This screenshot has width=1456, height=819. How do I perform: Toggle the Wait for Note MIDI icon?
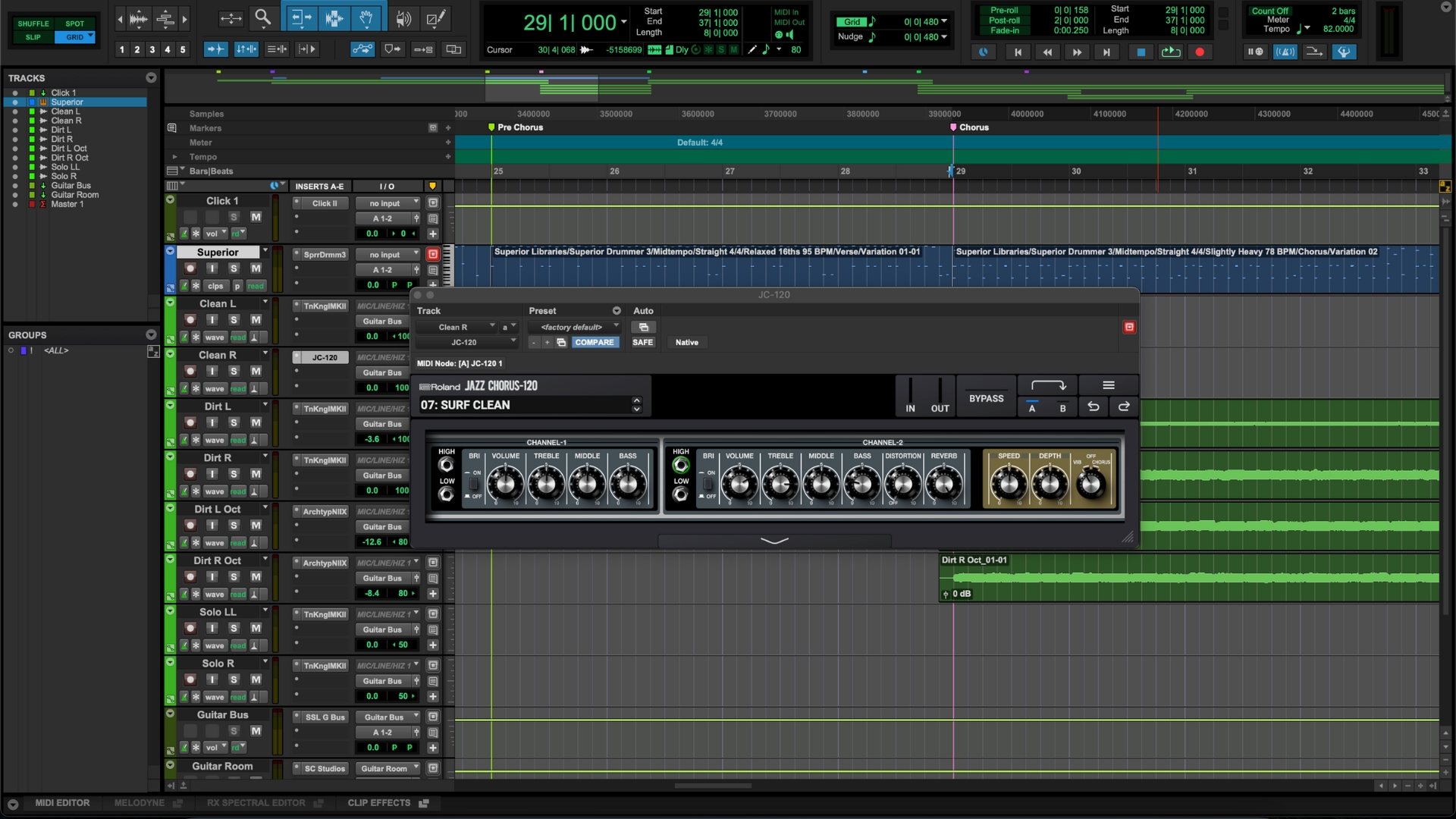point(1255,52)
